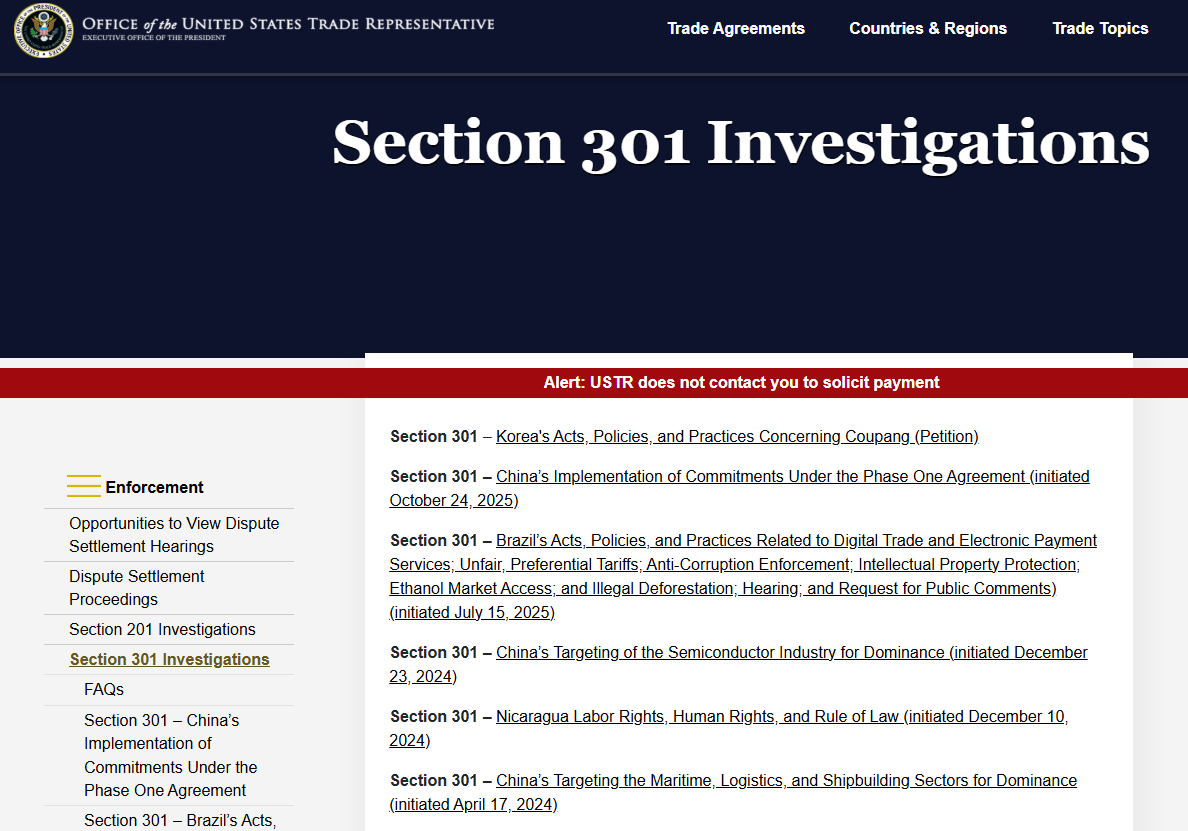This screenshot has height=831, width=1188.
Task: Toggle the Enforcement hamburger menu icon
Action: click(x=84, y=486)
